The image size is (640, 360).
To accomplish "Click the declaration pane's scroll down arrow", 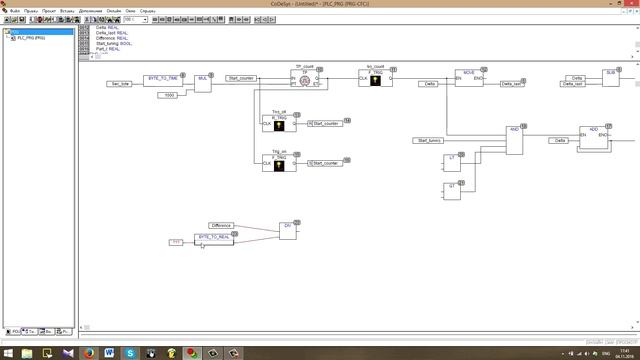I will click(x=637, y=52).
